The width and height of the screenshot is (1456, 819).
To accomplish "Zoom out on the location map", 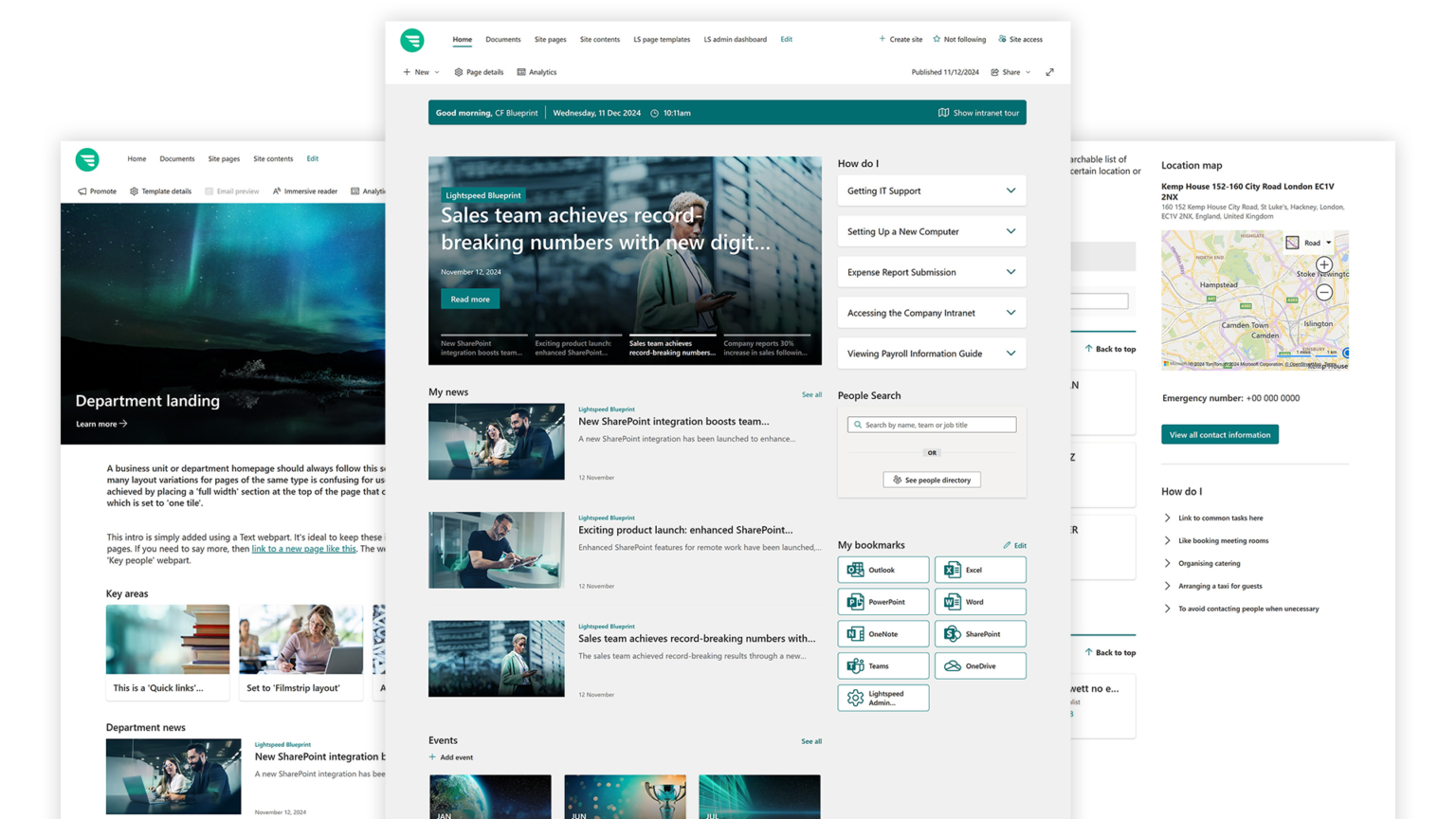I will click(x=1323, y=292).
